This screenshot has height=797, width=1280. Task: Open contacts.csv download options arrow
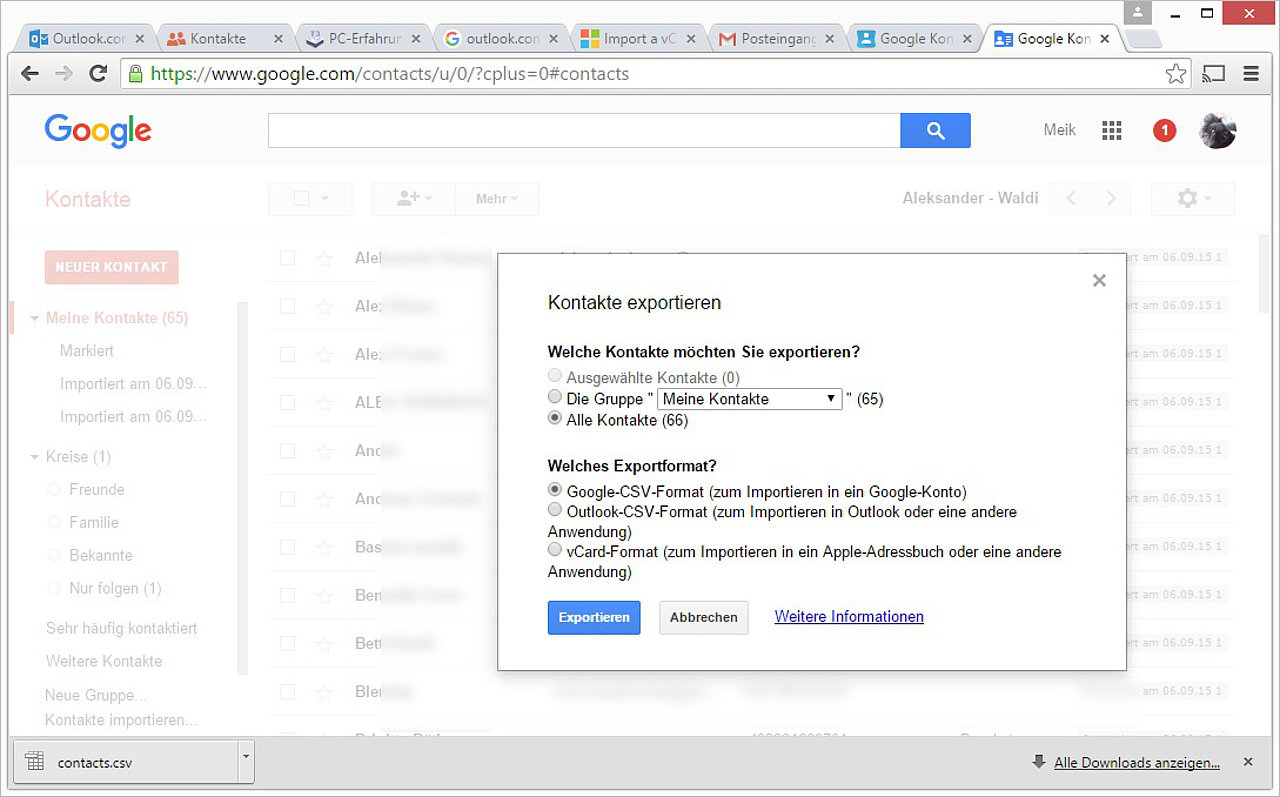pyautogui.click(x=246, y=761)
